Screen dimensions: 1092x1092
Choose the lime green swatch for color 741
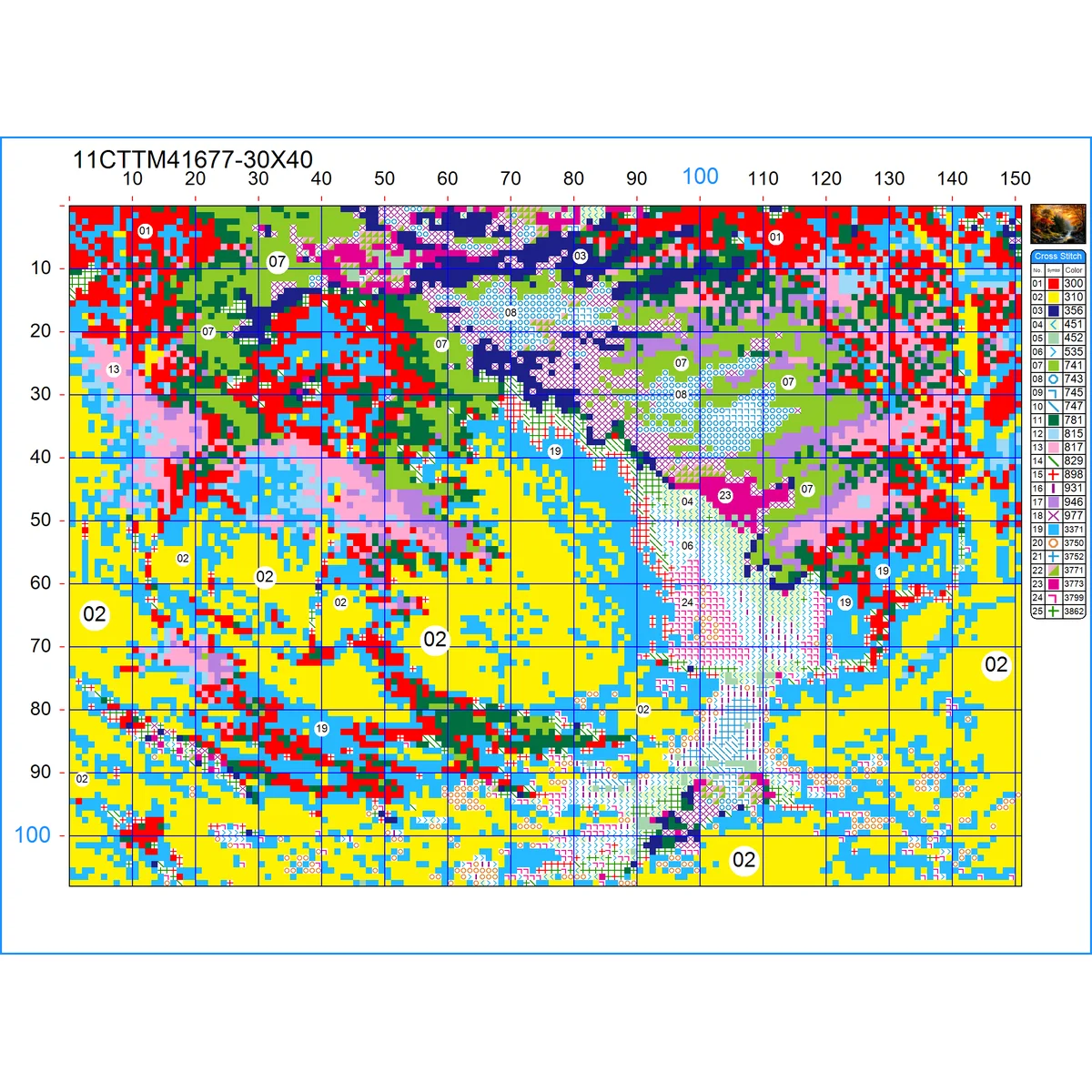pyautogui.click(x=1053, y=366)
